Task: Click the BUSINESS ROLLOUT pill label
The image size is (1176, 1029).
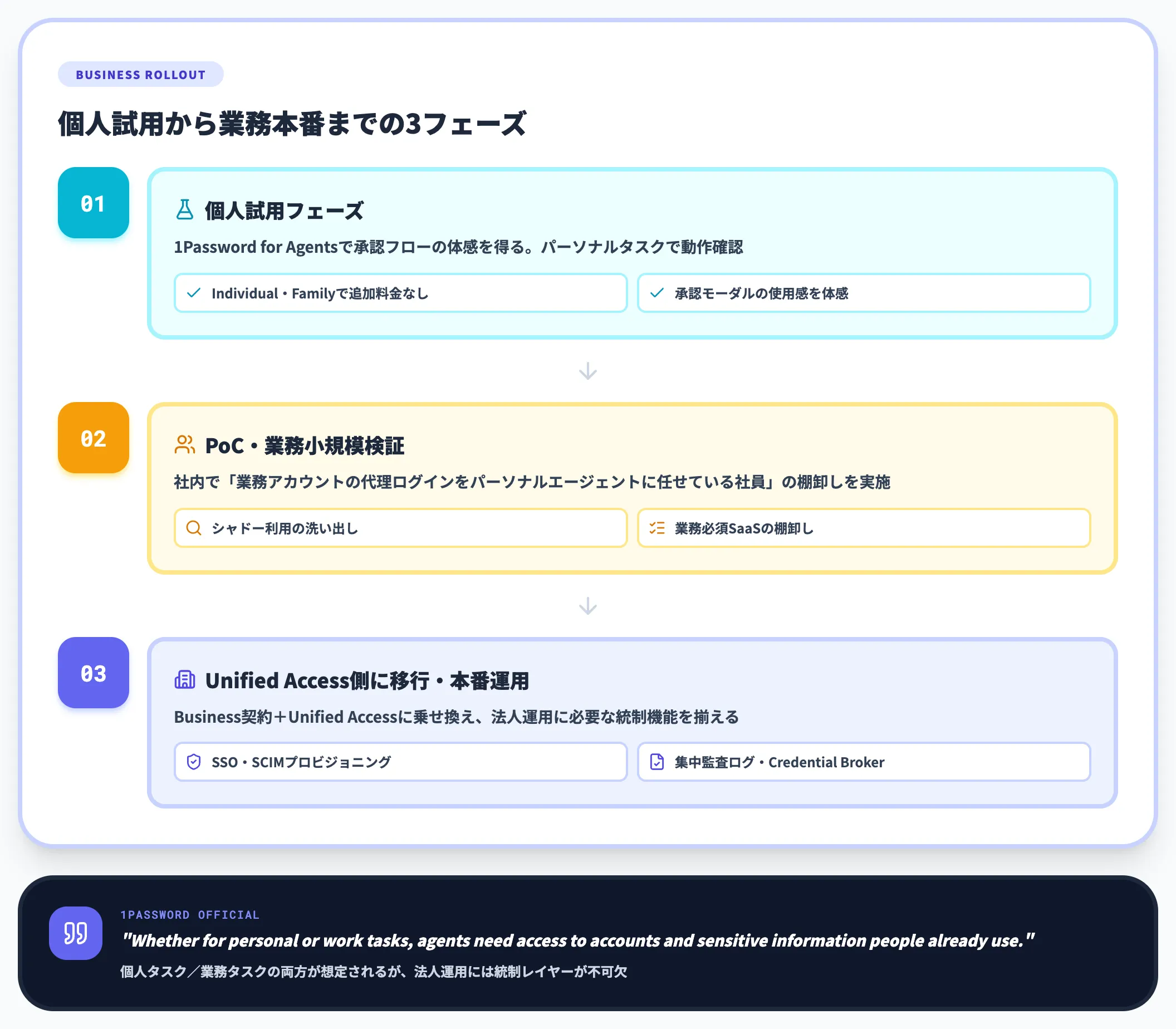Action: tap(141, 75)
